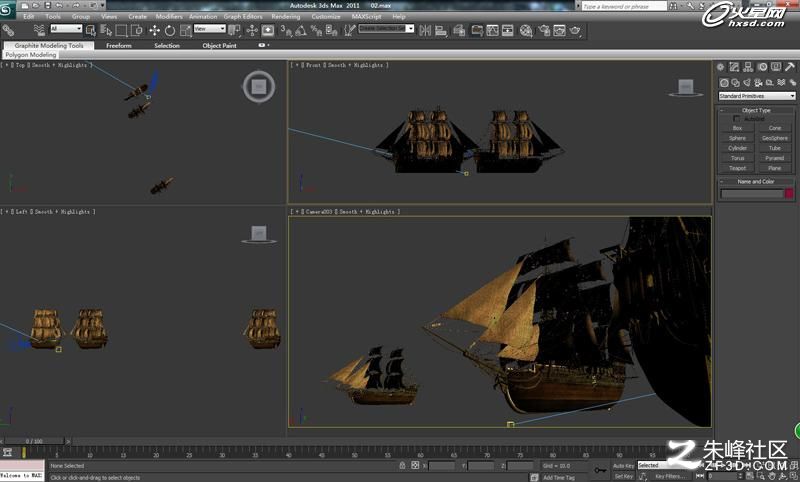Viewport: 800px width, 482px height.
Task: Select the Select and Move tool
Action: [x=155, y=31]
